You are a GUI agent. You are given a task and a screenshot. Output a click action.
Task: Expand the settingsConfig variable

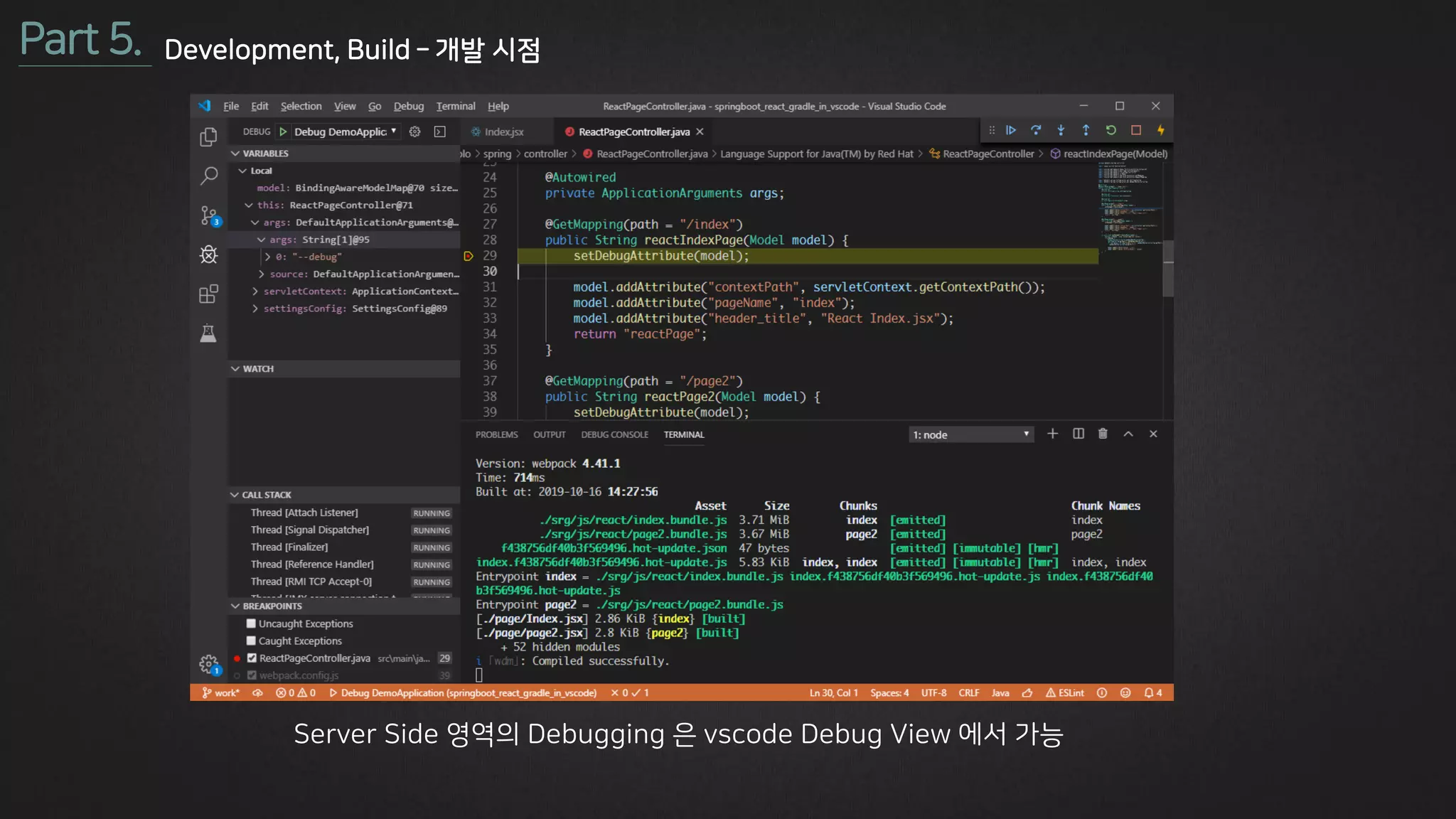(255, 309)
